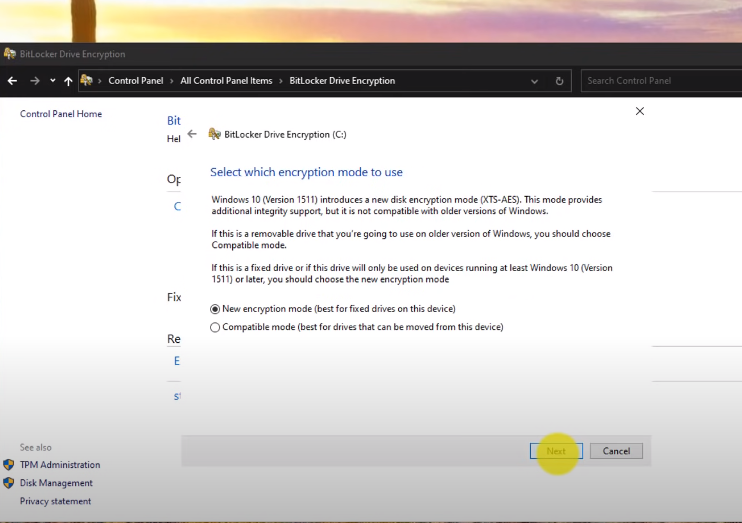Viewport: 742px width, 523px height.
Task: Expand the address bar history dropdown
Action: [x=534, y=81]
